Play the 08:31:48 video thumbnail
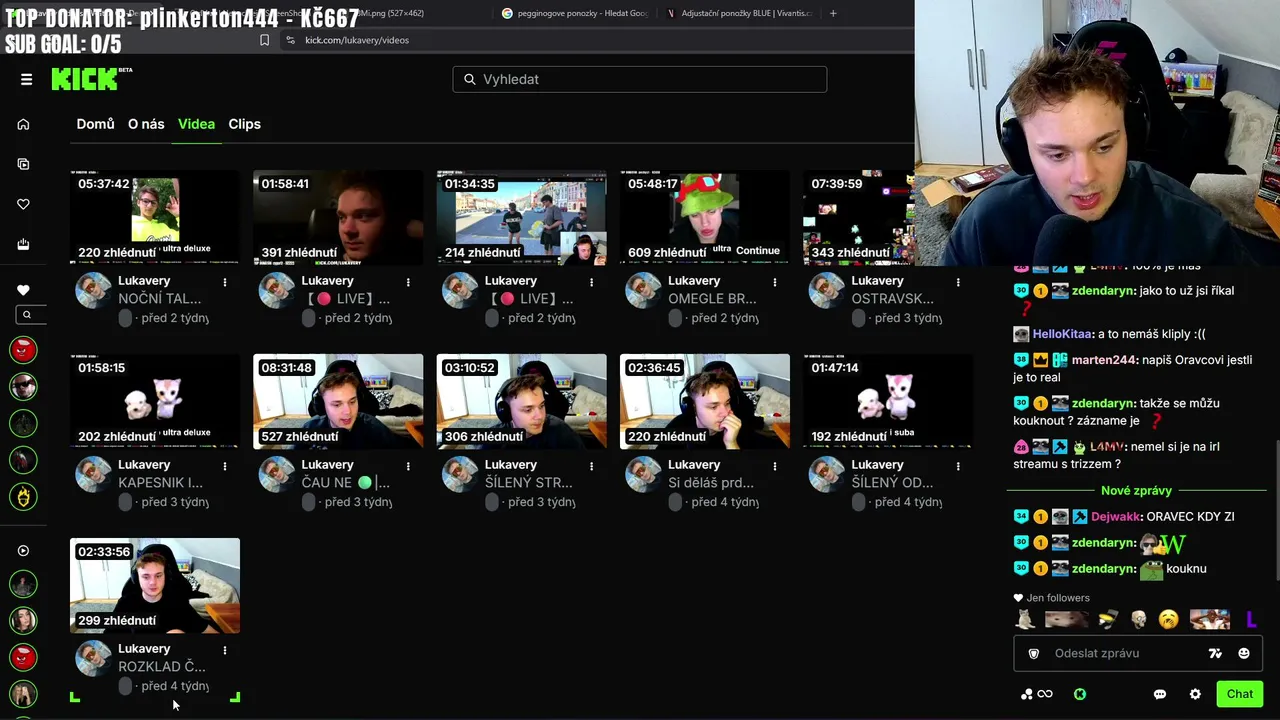Viewport: 1280px width, 720px height. tap(338, 401)
